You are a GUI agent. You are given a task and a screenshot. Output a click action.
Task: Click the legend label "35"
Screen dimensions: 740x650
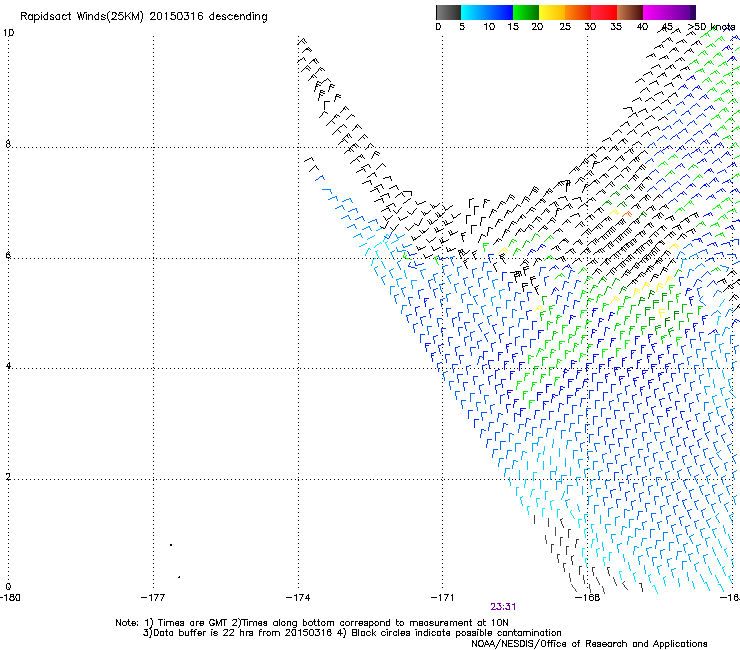pos(616,27)
